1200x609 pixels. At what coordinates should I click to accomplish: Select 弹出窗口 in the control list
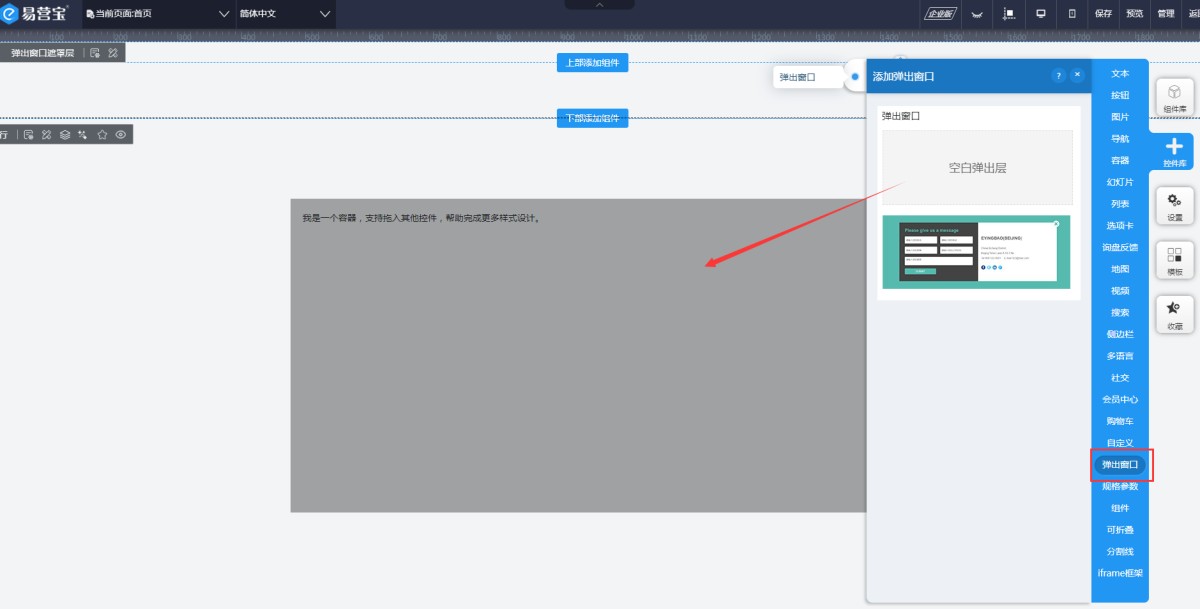coord(1119,465)
